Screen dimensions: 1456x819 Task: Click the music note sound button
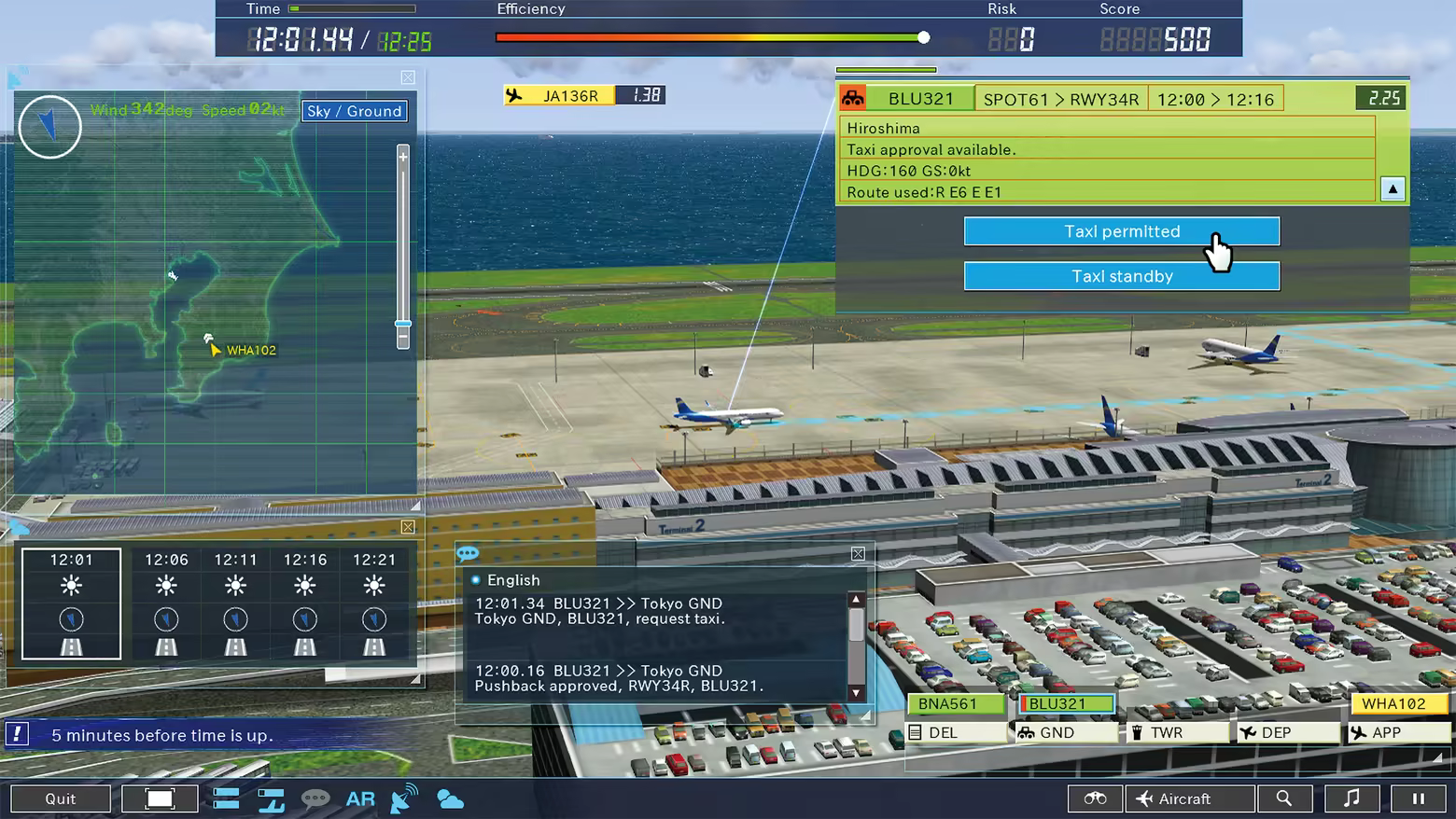[1351, 798]
